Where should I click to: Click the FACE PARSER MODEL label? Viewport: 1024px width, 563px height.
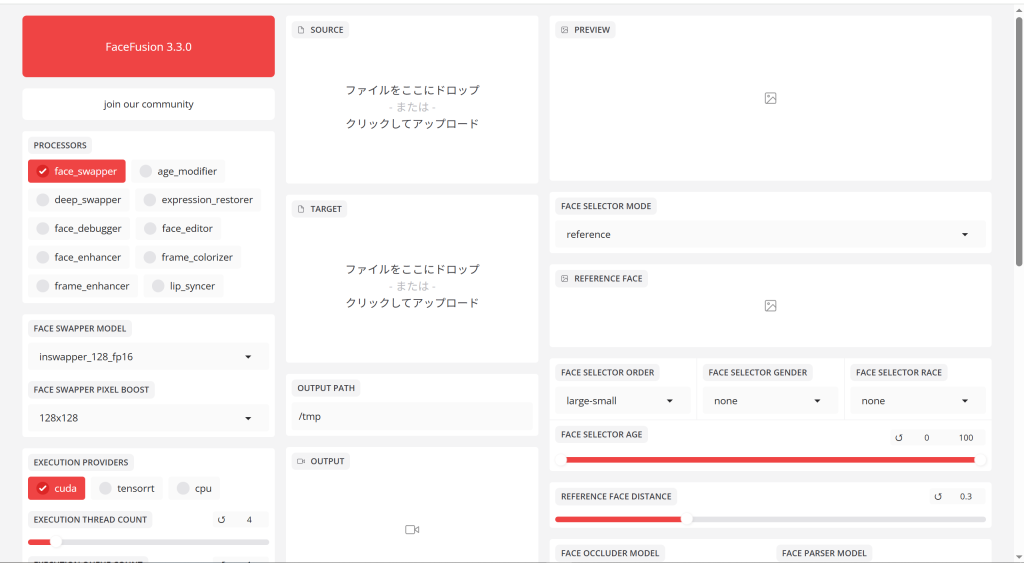coord(824,553)
